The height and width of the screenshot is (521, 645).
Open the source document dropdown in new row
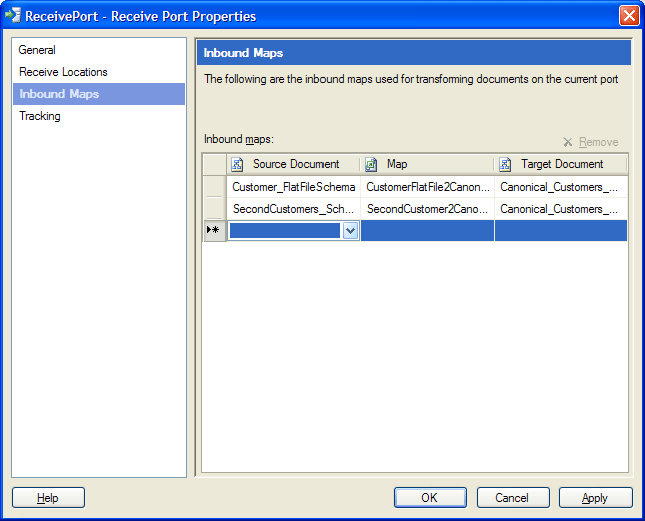coord(350,231)
